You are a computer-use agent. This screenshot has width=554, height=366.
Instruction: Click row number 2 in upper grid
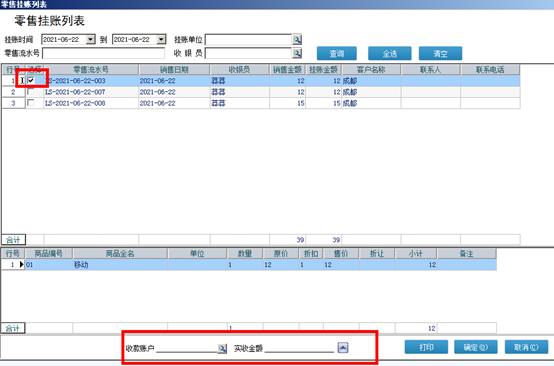[13, 92]
